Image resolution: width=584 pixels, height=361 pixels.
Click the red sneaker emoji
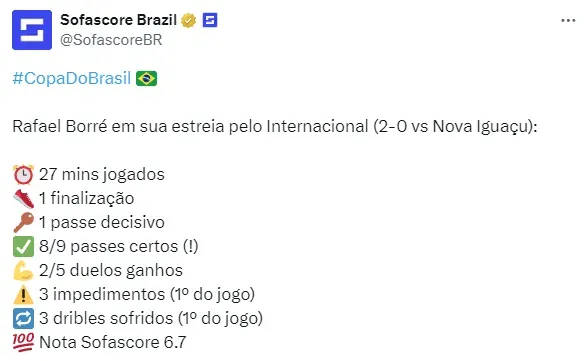23,199
